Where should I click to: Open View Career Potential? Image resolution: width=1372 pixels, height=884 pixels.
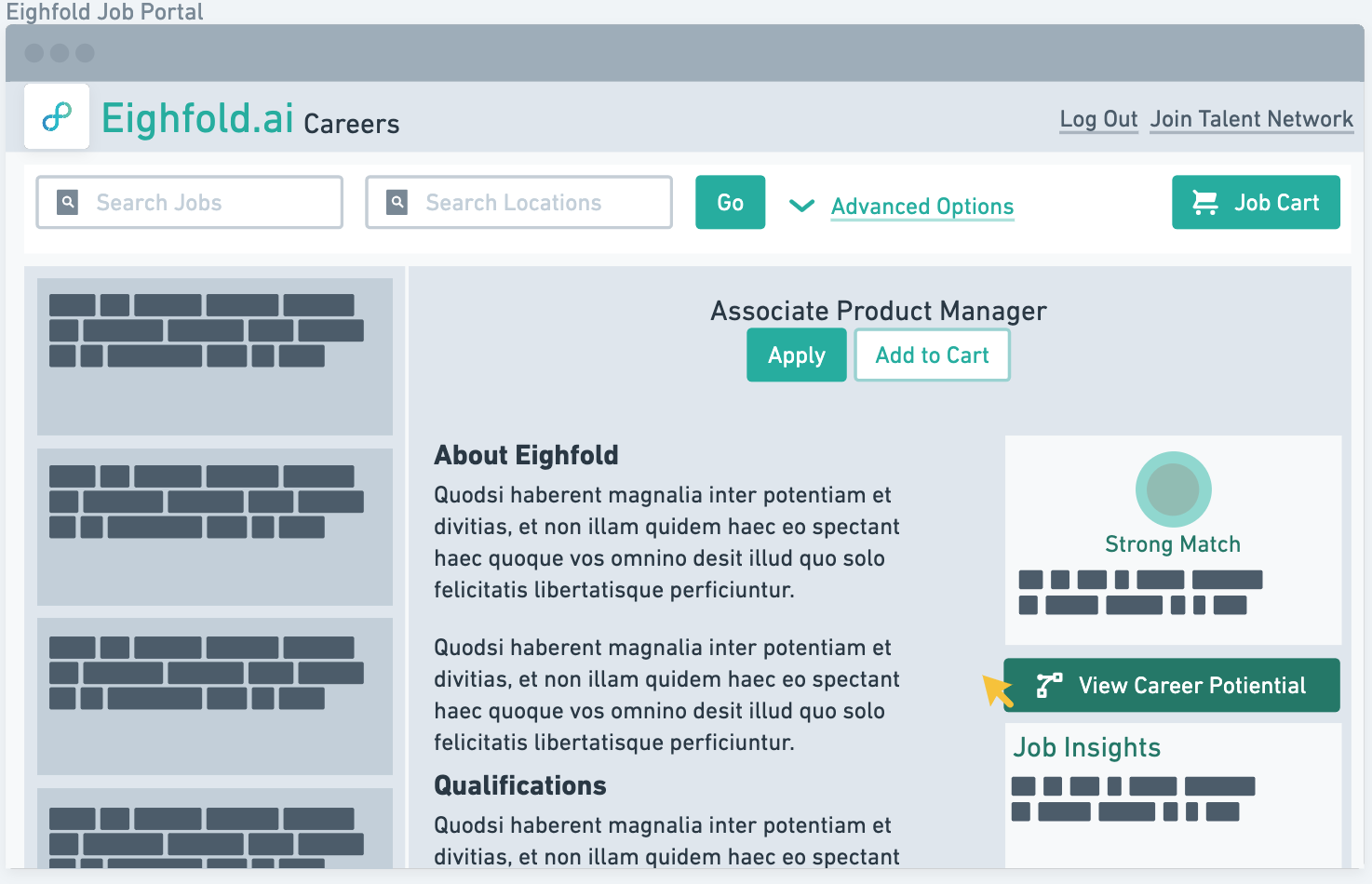[x=1190, y=686]
